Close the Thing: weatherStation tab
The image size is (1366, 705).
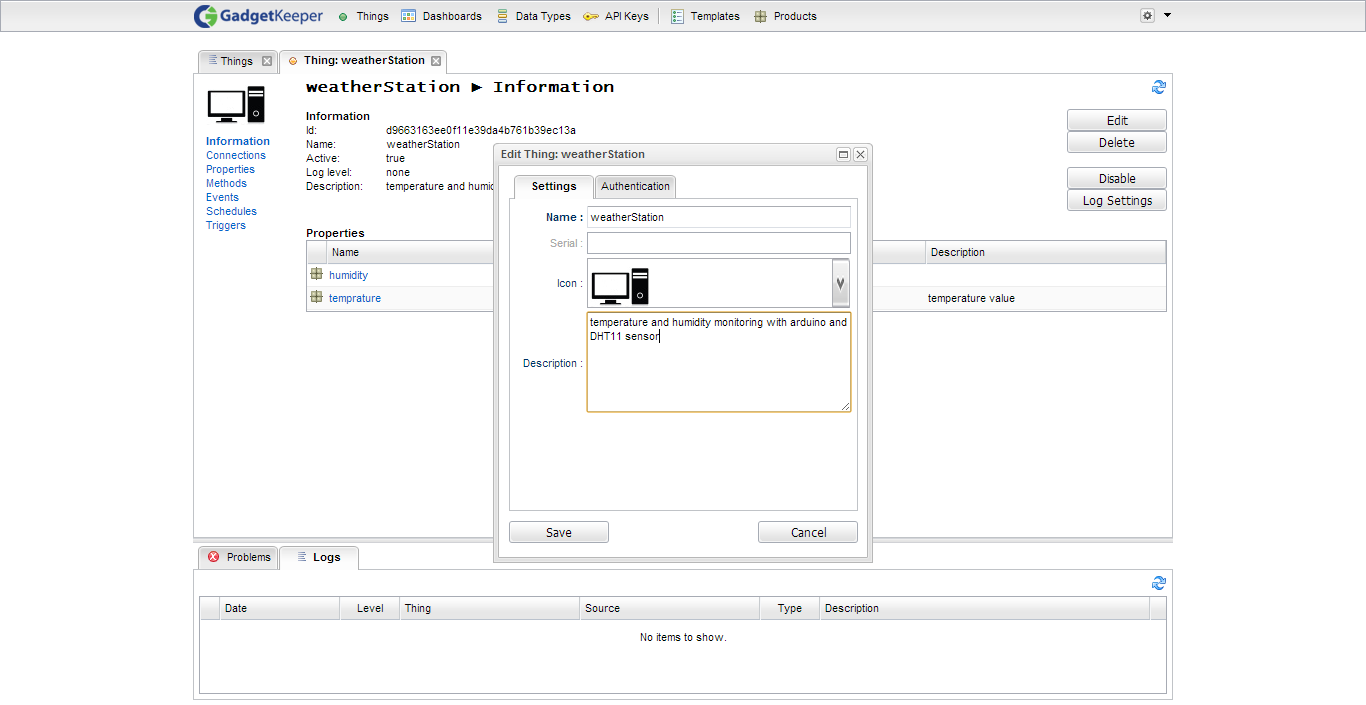pyautogui.click(x=436, y=61)
